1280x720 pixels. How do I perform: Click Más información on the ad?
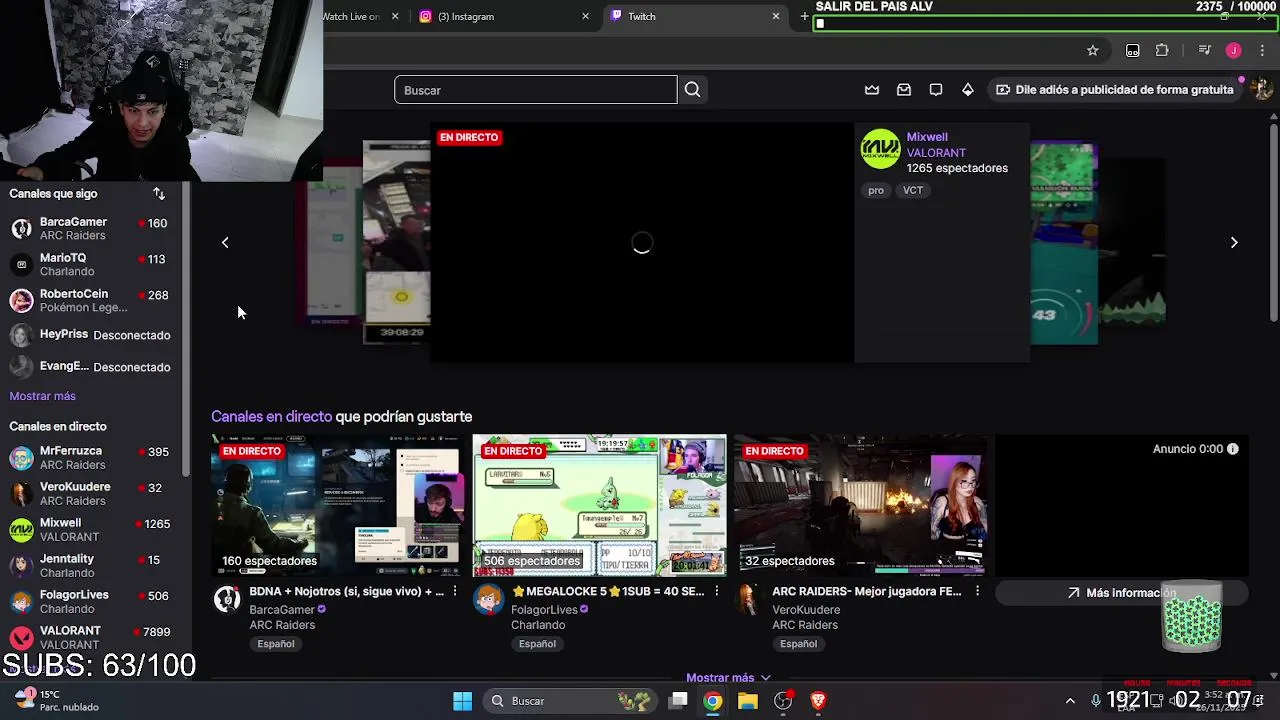coord(1121,593)
